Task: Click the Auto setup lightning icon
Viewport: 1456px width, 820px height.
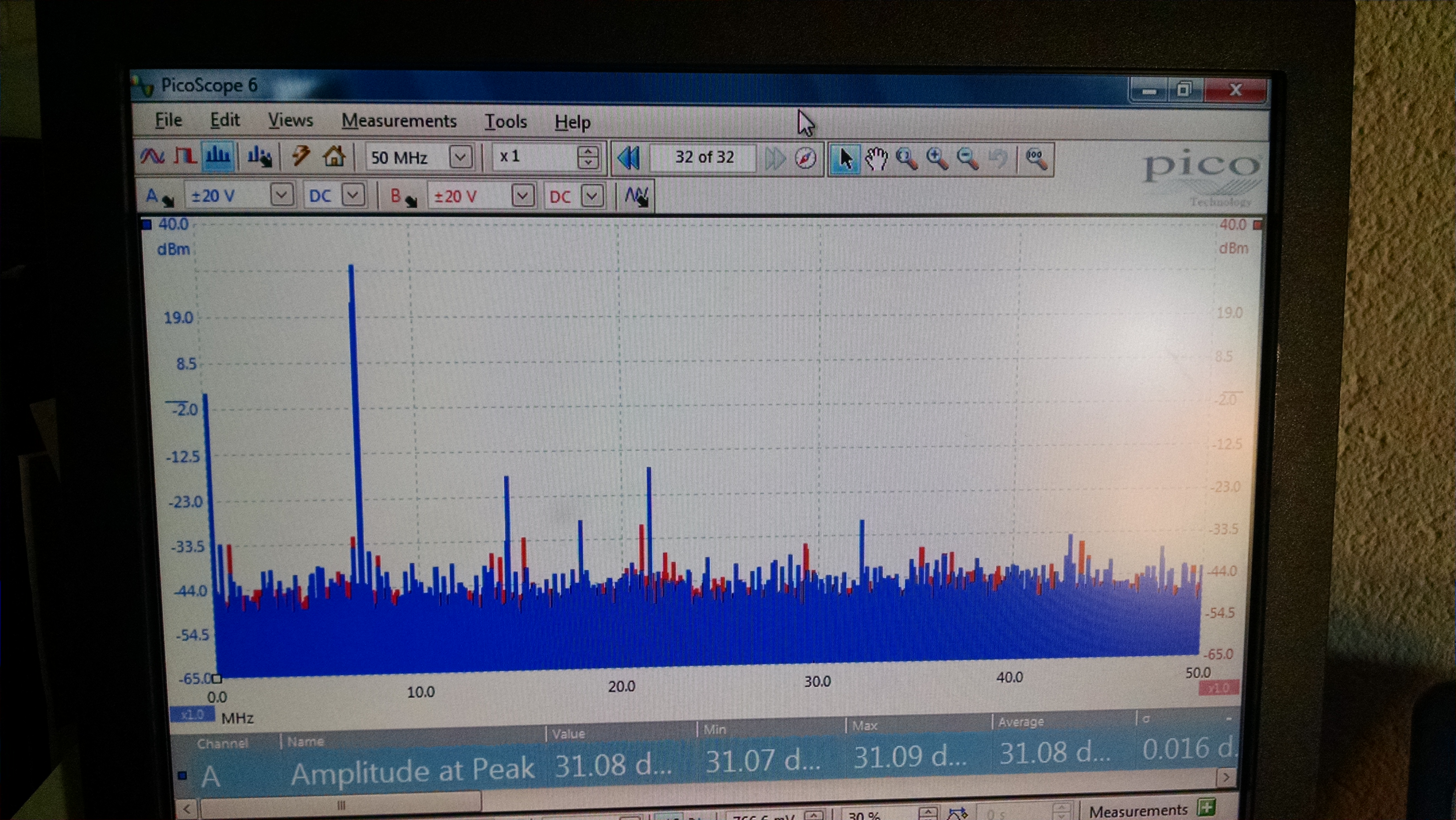Action: [x=300, y=155]
